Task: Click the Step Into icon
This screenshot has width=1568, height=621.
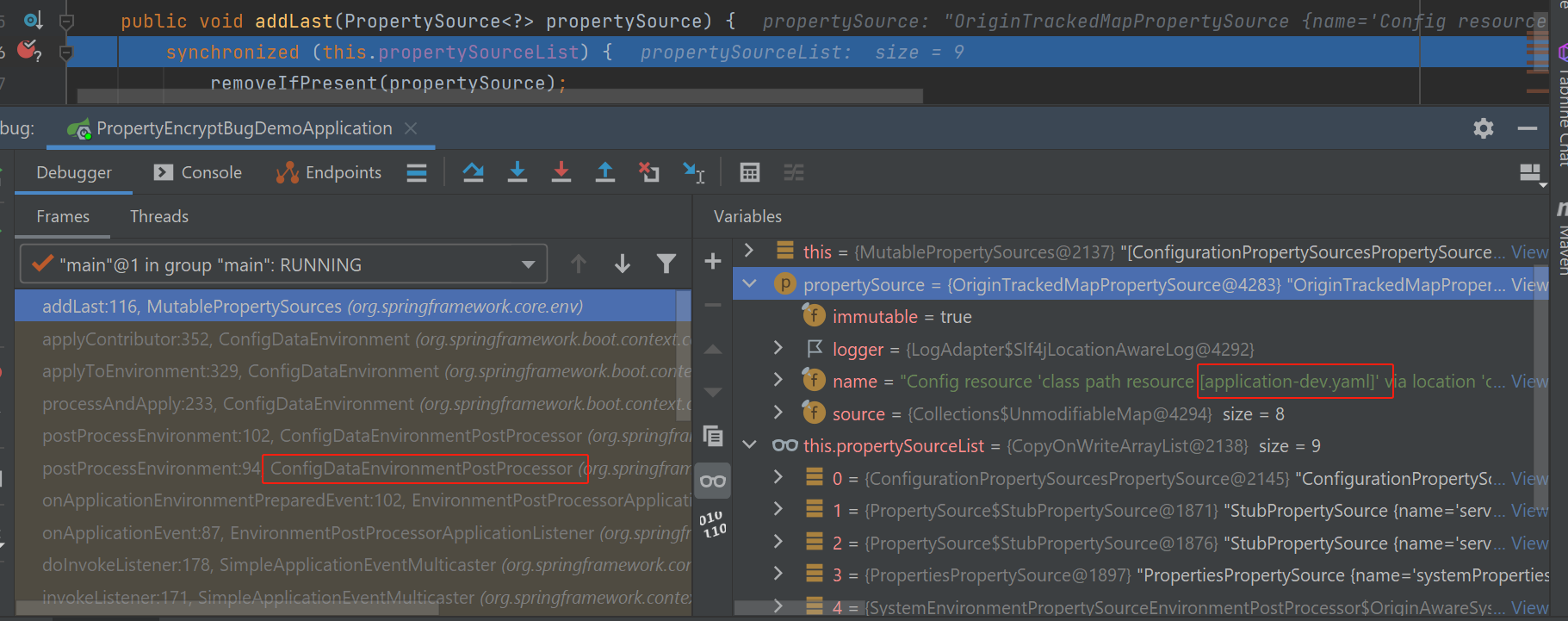Action: (x=517, y=172)
